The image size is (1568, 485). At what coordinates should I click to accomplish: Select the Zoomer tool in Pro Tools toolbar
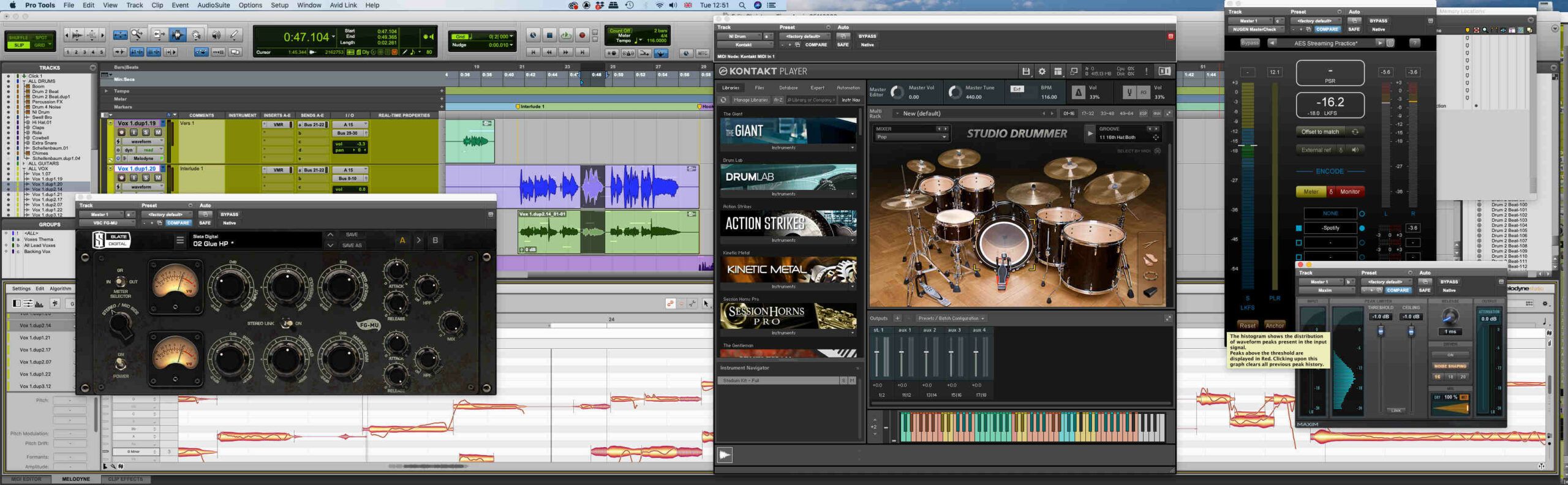click(x=137, y=36)
